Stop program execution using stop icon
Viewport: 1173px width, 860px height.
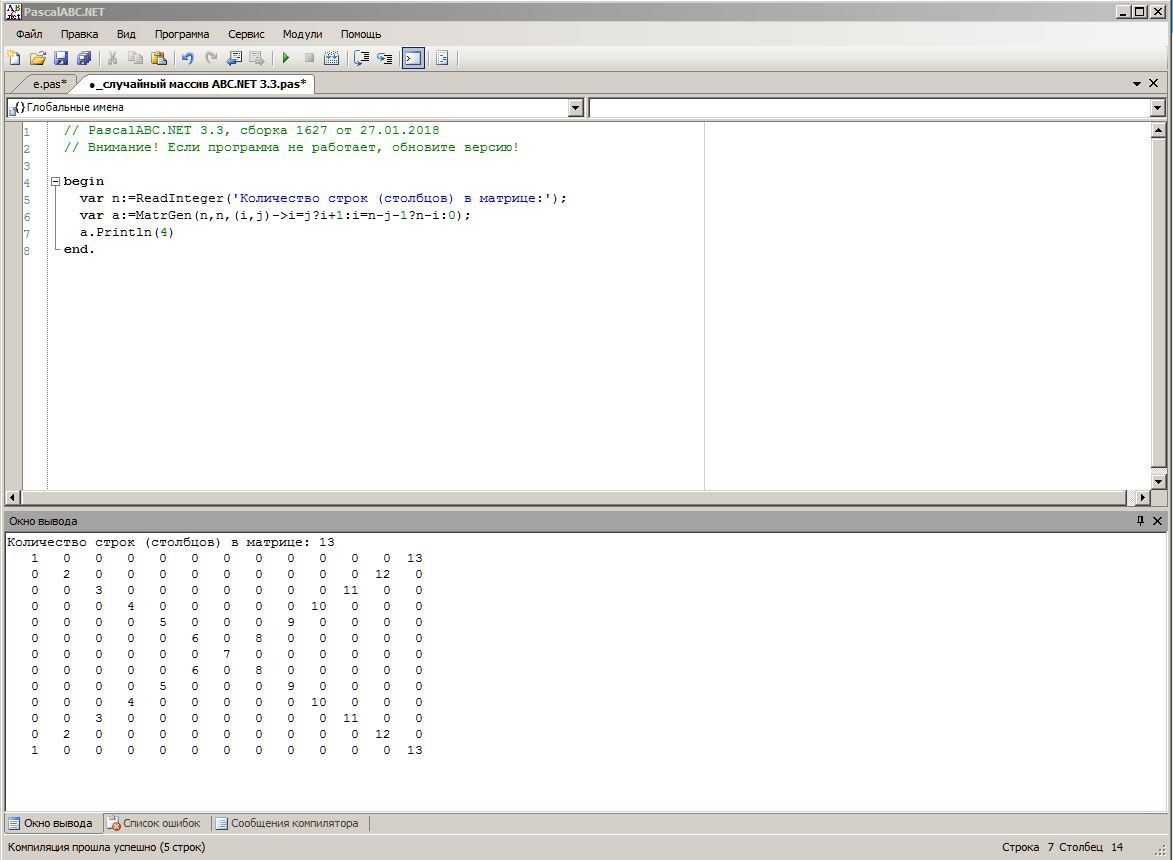(309, 58)
